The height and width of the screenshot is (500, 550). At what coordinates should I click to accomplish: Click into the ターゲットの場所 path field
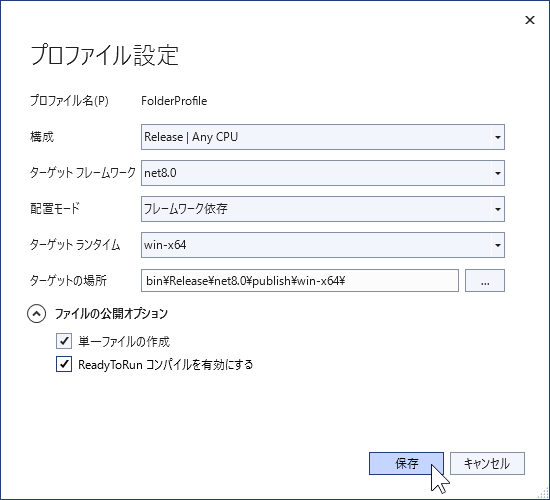tap(300, 280)
